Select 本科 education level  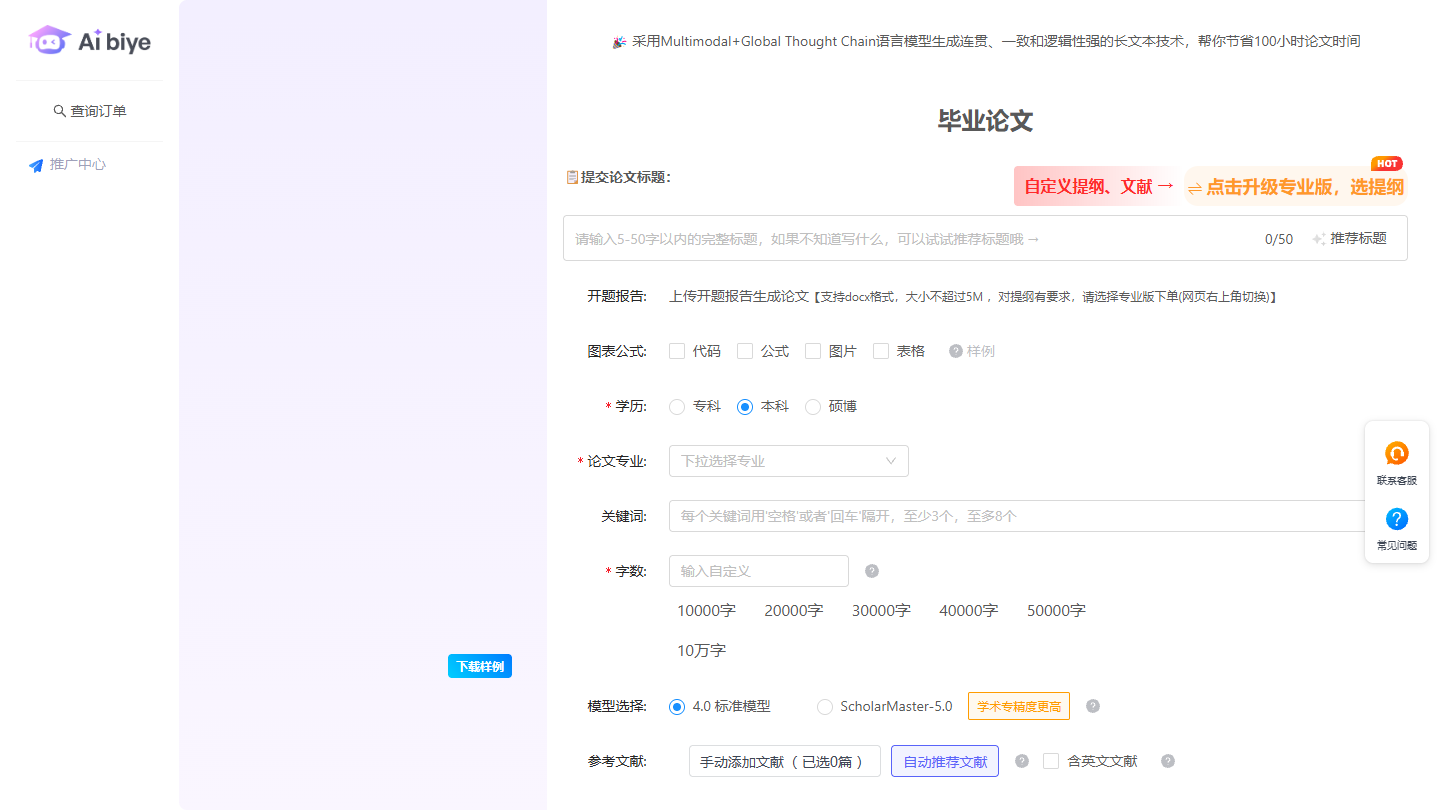[x=745, y=407]
